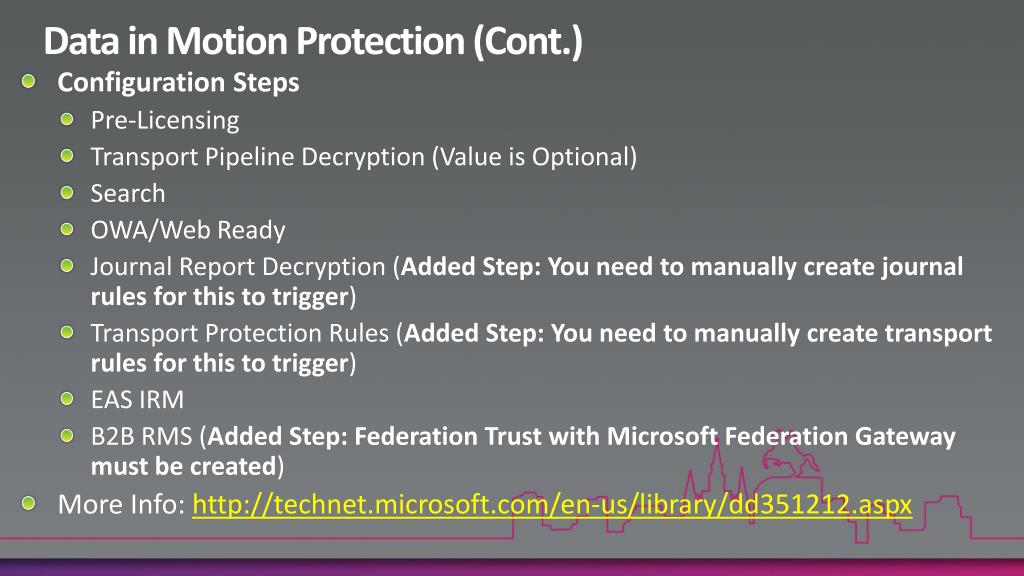The width and height of the screenshot is (1024, 576).
Task: Click the bullet next to Pre-Licensing
Action: coord(67,119)
